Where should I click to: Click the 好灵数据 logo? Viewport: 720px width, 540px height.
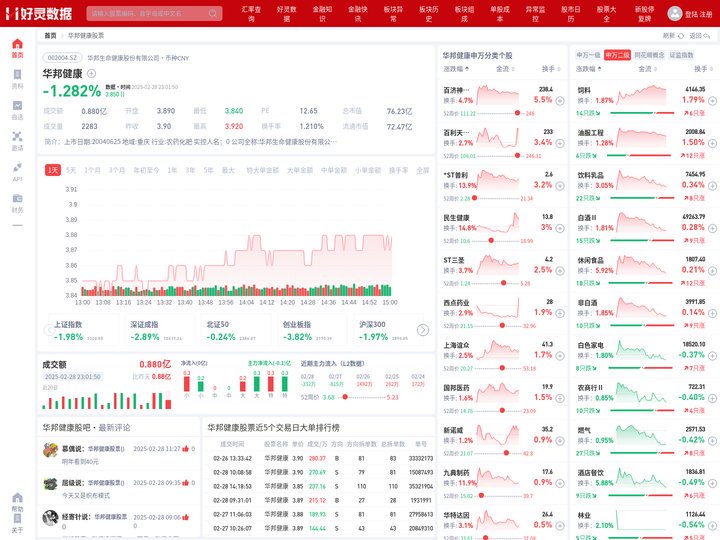pyautogui.click(x=39, y=13)
